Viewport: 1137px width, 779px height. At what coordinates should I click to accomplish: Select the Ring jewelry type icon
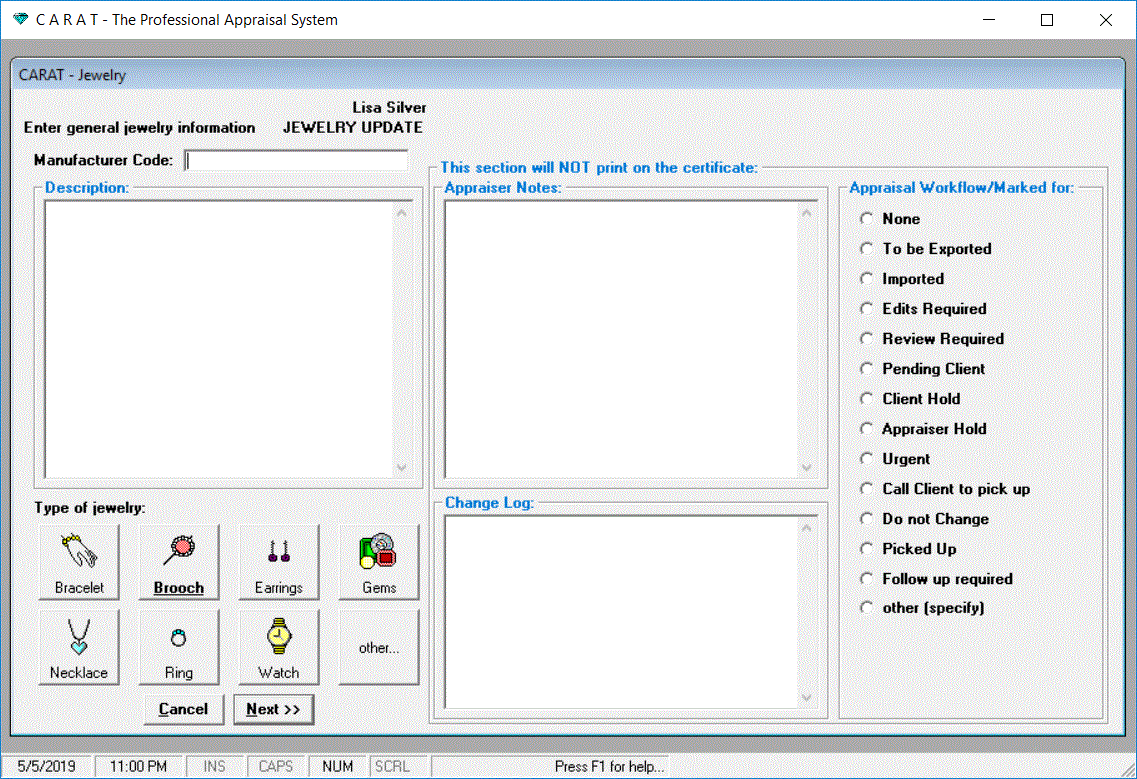[x=179, y=647]
